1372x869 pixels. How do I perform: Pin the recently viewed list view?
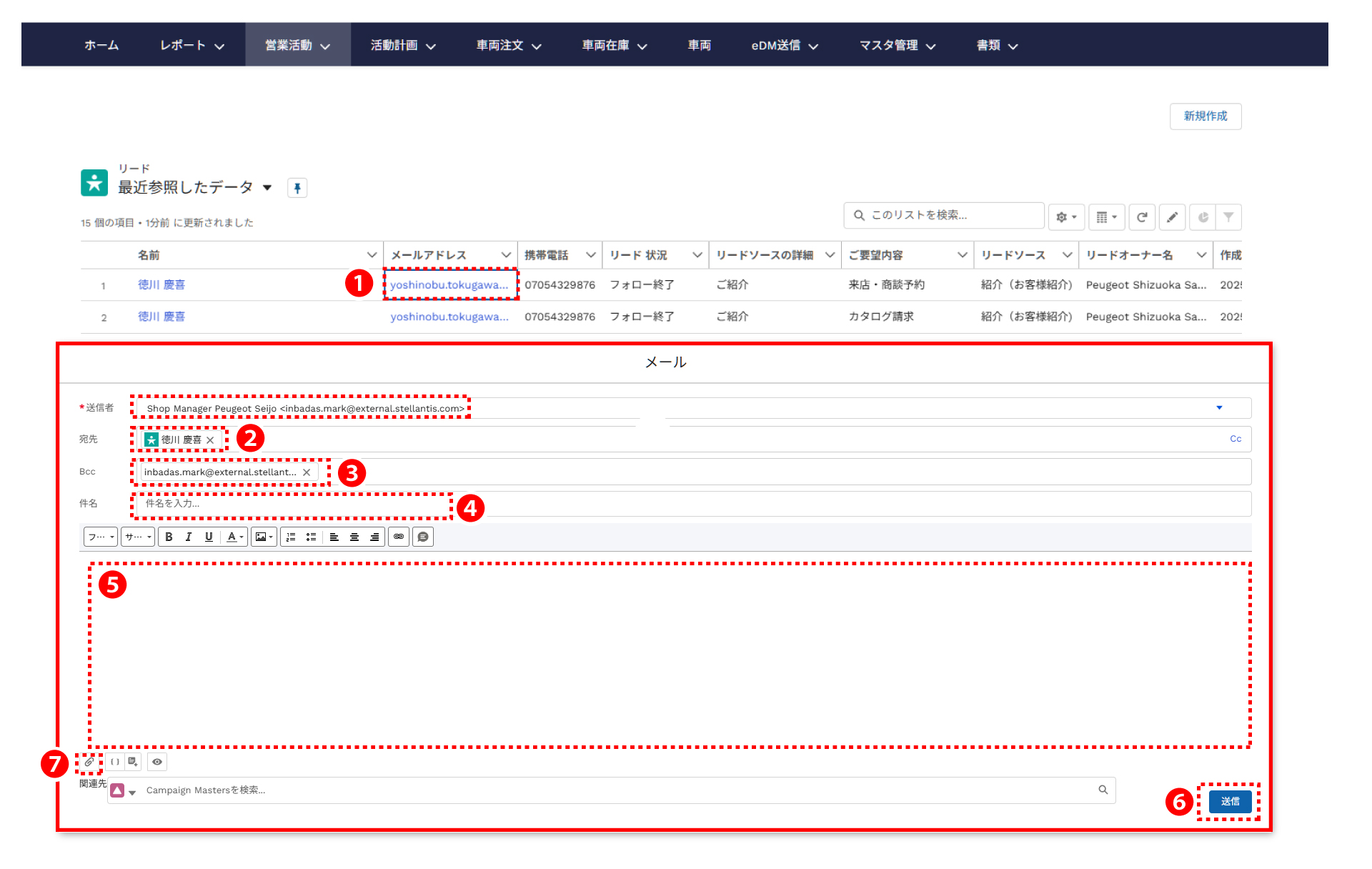297,188
